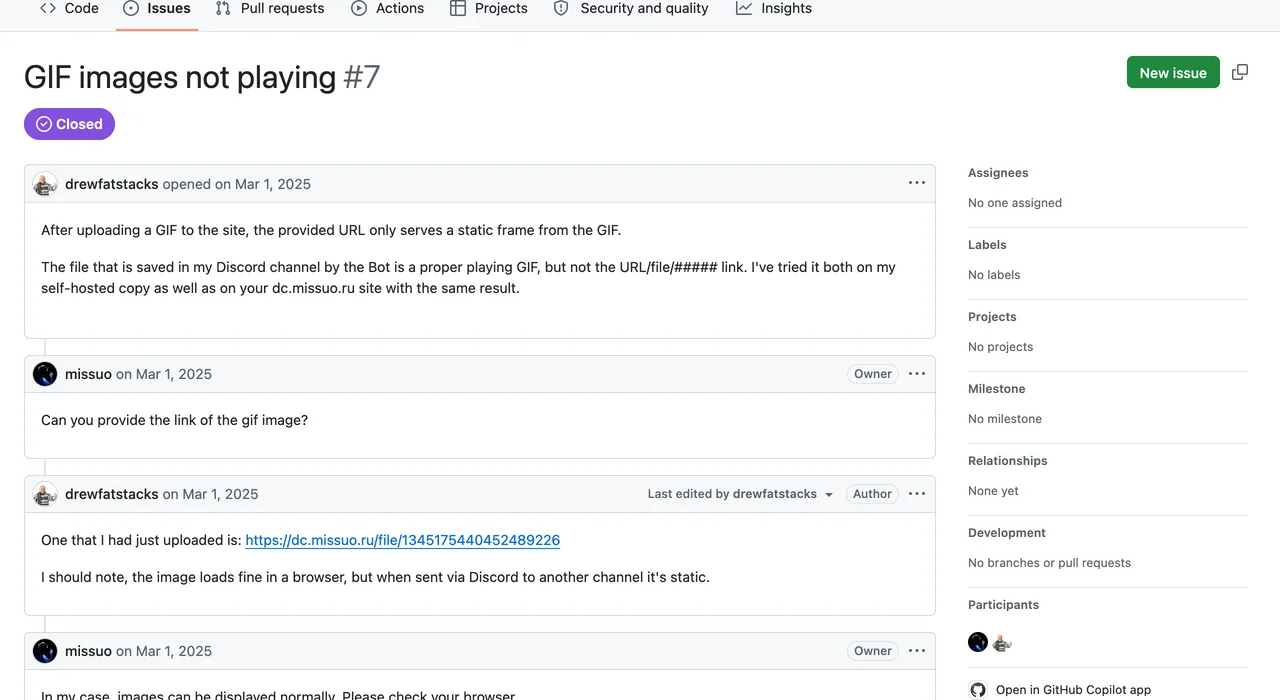Click issue title 'GIF images not playing'
Image resolution: width=1280 pixels, height=700 pixels.
tap(180, 77)
